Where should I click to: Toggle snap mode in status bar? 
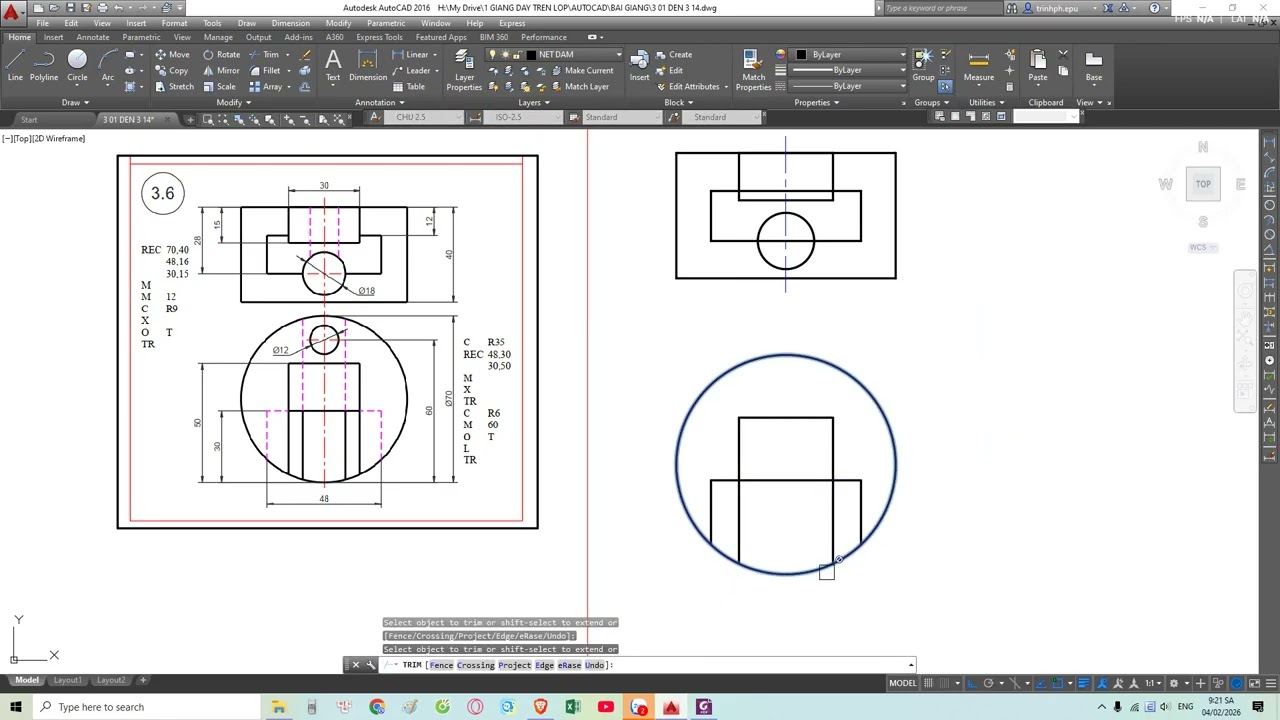click(944, 684)
